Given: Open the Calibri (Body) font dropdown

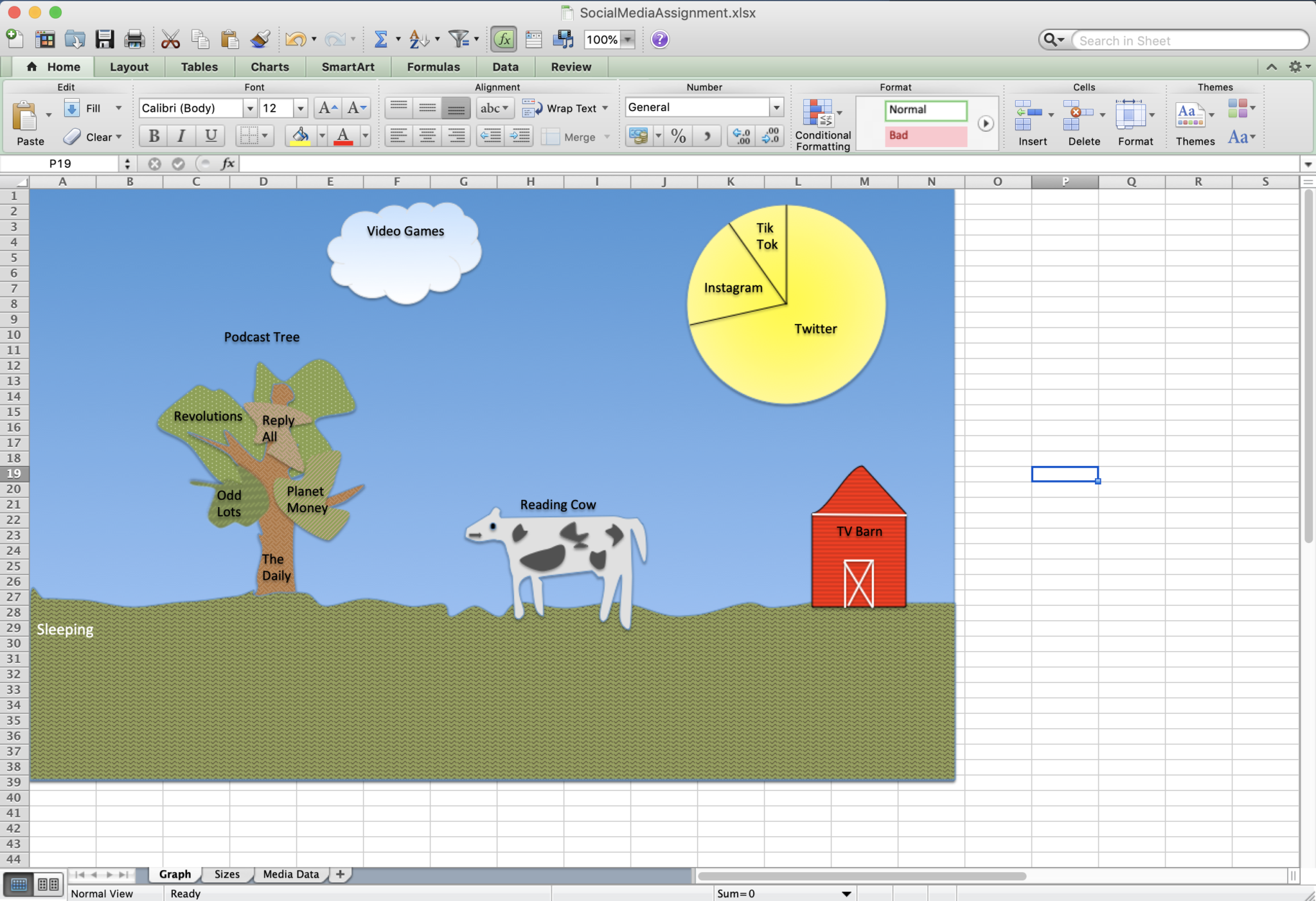Looking at the screenshot, I should coord(250,108).
